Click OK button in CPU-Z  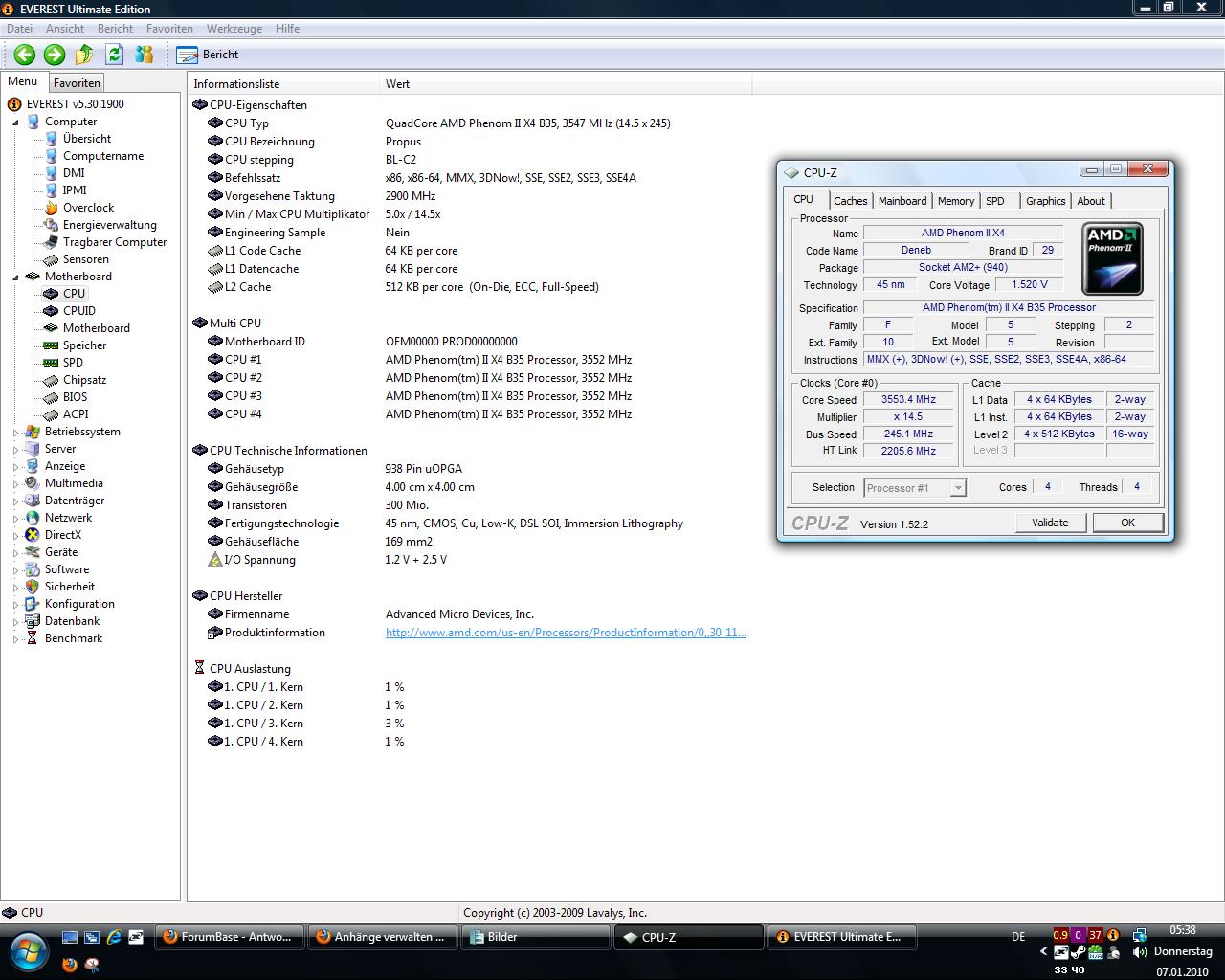1127,523
